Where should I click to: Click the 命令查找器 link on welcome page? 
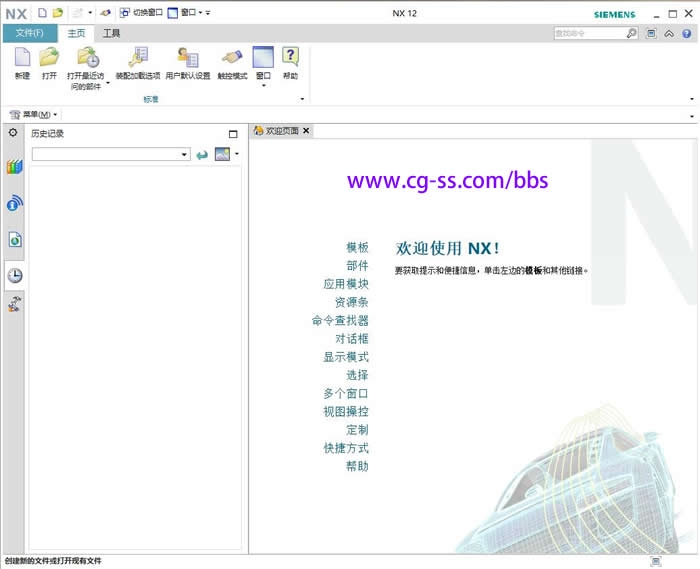pyautogui.click(x=340, y=321)
